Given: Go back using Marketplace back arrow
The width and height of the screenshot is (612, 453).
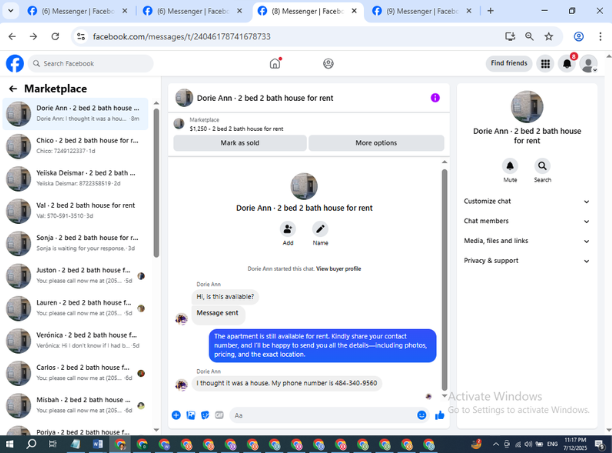Looking at the screenshot, I should coord(13,89).
